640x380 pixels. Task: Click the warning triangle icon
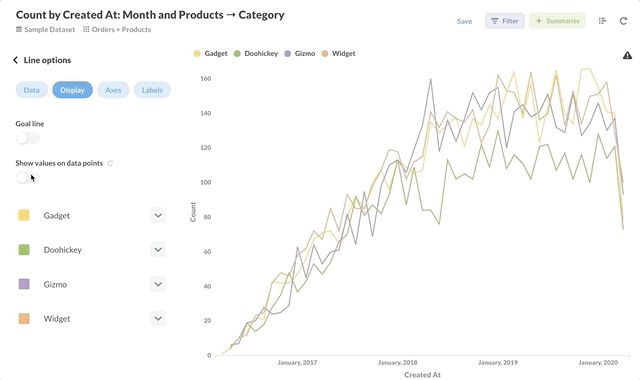point(627,55)
